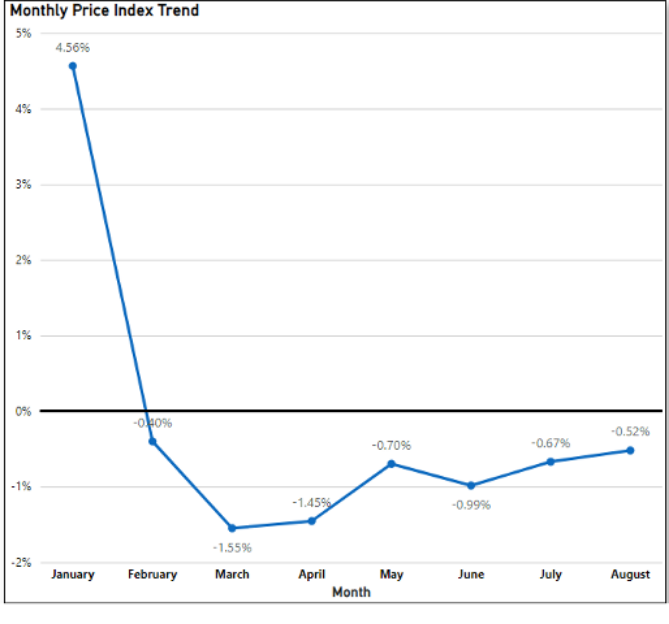
Task: Select the 5% y-axis label
Action: (x=23, y=33)
